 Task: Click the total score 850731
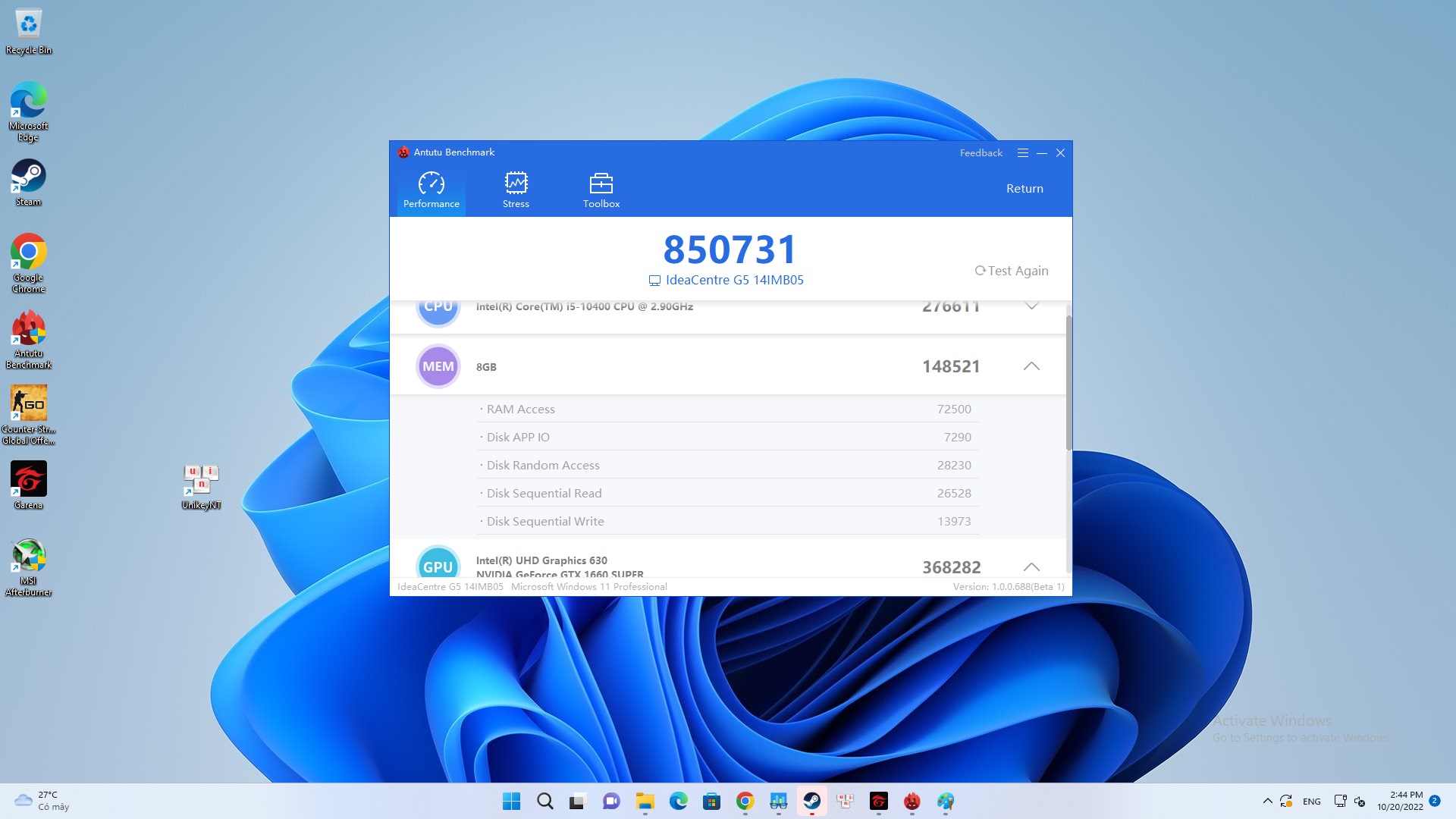point(730,249)
